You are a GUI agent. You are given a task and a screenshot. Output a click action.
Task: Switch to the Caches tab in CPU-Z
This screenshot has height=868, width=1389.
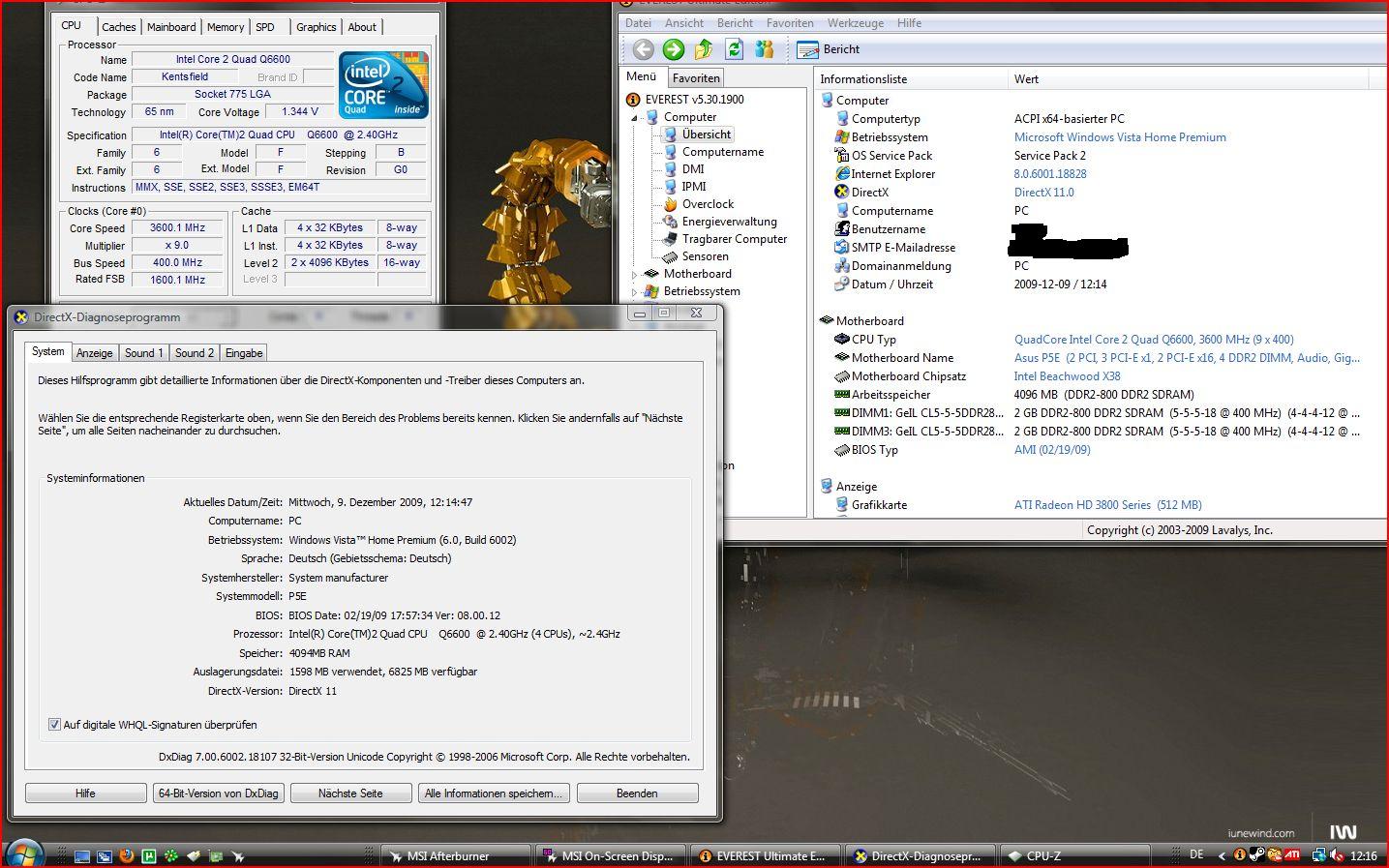119,27
